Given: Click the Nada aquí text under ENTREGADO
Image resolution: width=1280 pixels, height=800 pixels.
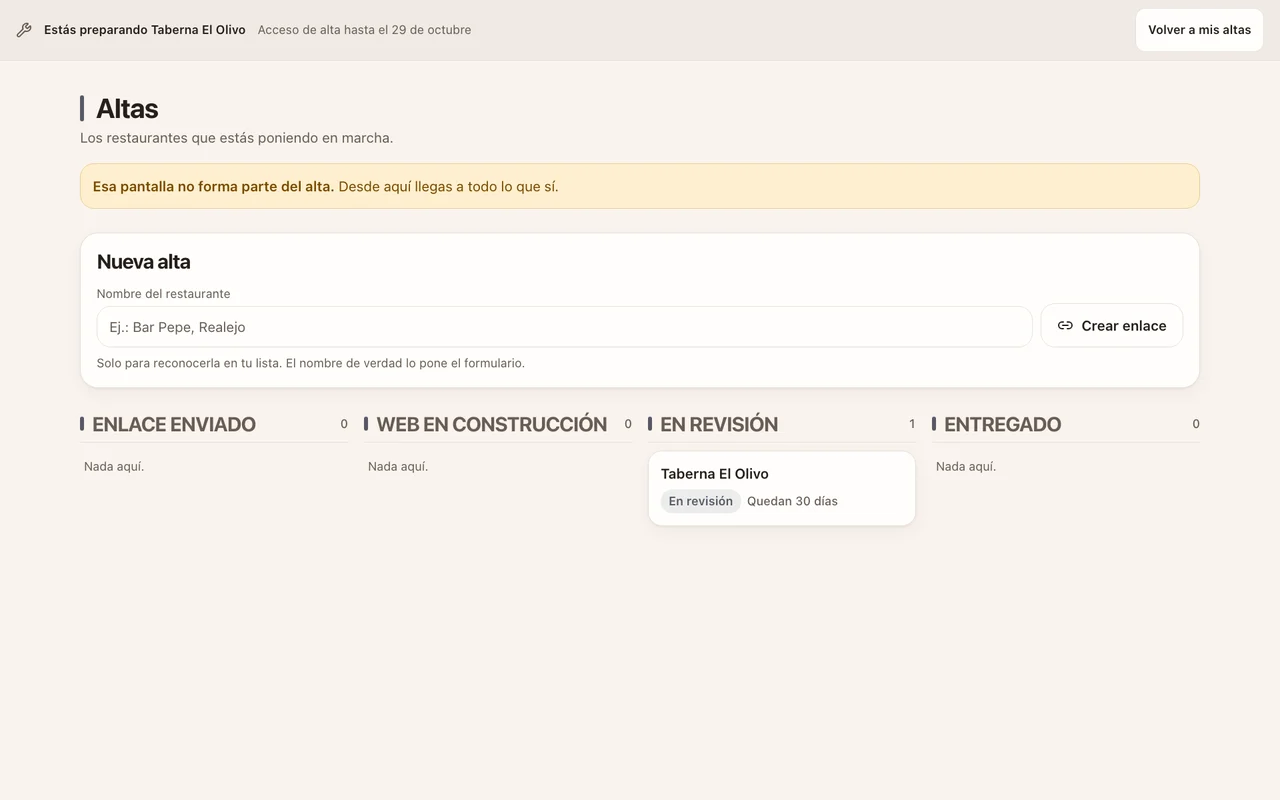Looking at the screenshot, I should tap(966, 466).
